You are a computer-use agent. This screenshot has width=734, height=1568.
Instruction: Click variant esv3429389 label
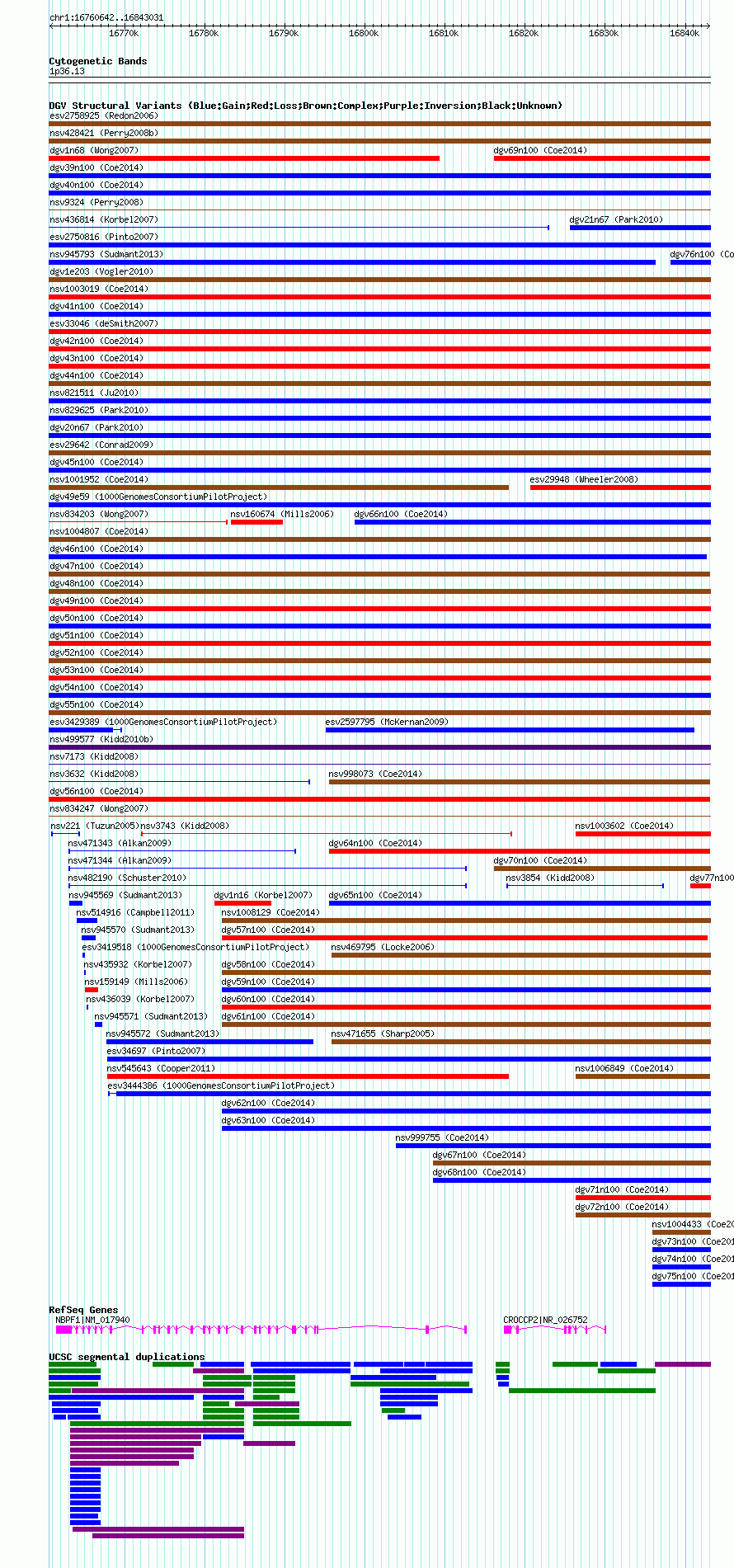163,722
